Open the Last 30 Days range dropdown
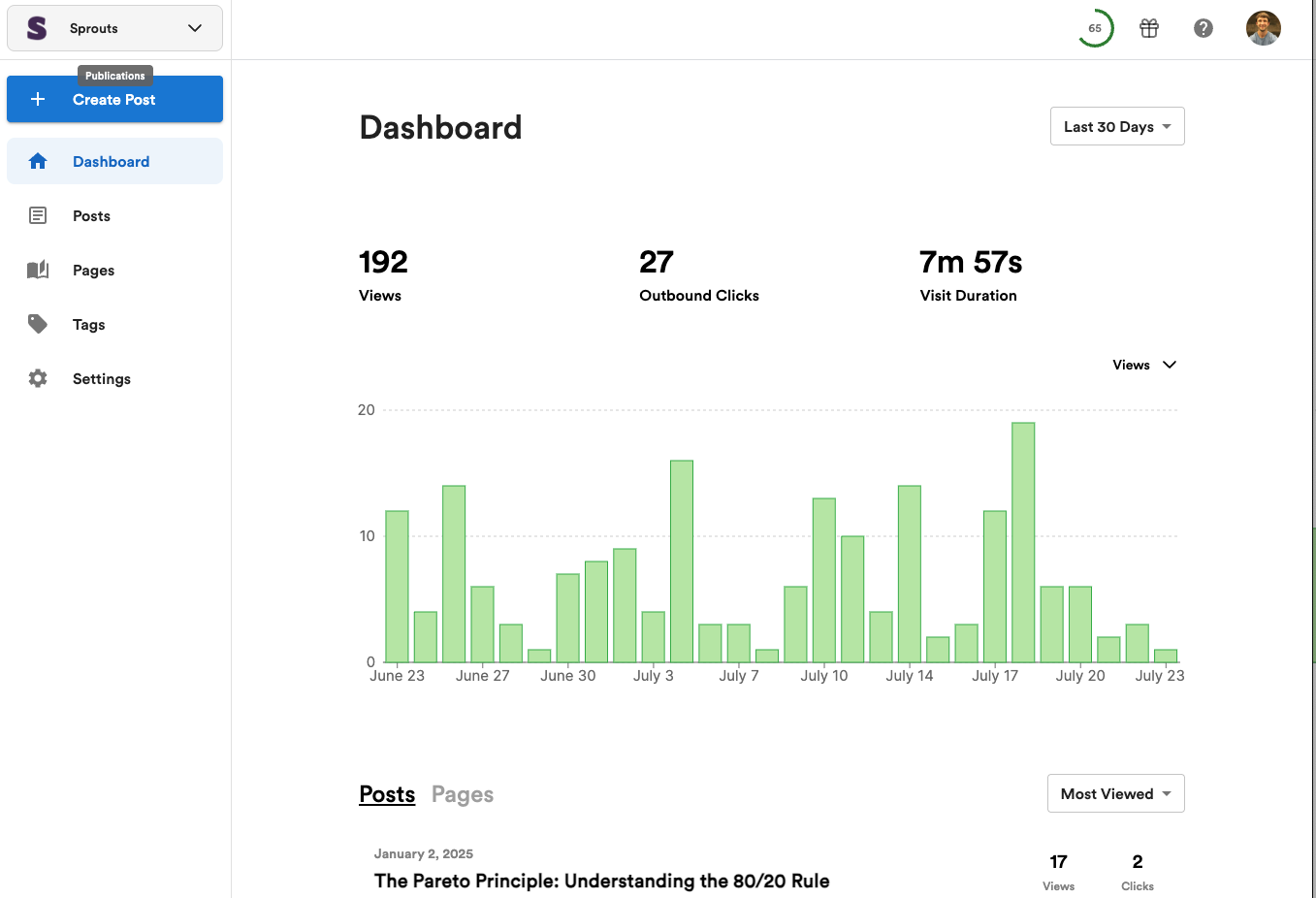Screen dimensions: 1316x898 tap(1117, 126)
